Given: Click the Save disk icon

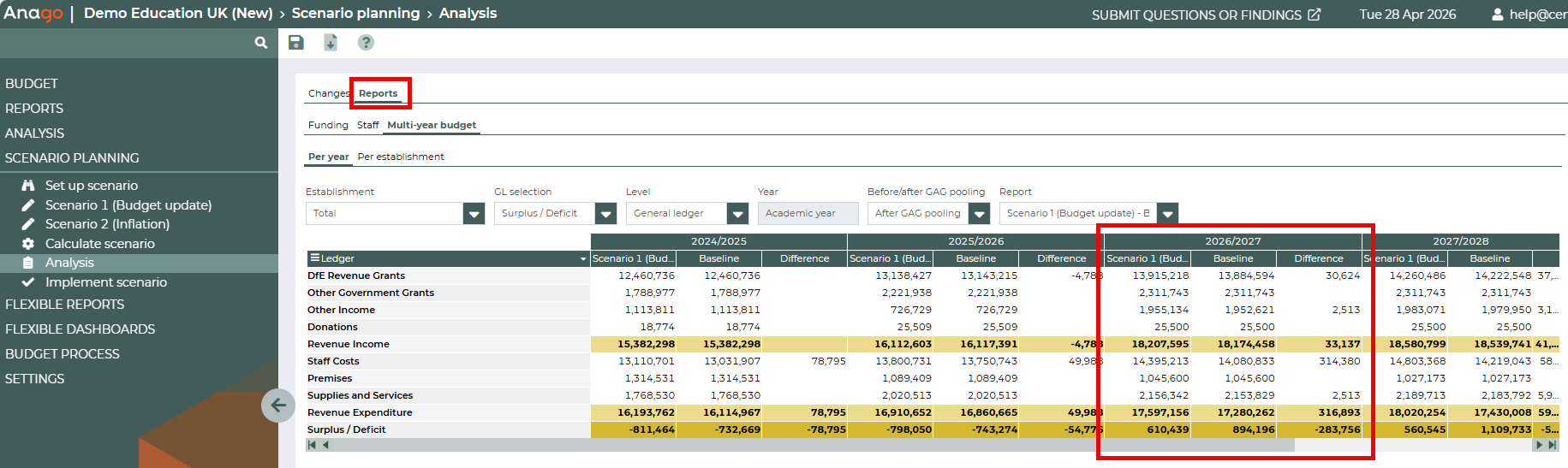Looking at the screenshot, I should 296,43.
